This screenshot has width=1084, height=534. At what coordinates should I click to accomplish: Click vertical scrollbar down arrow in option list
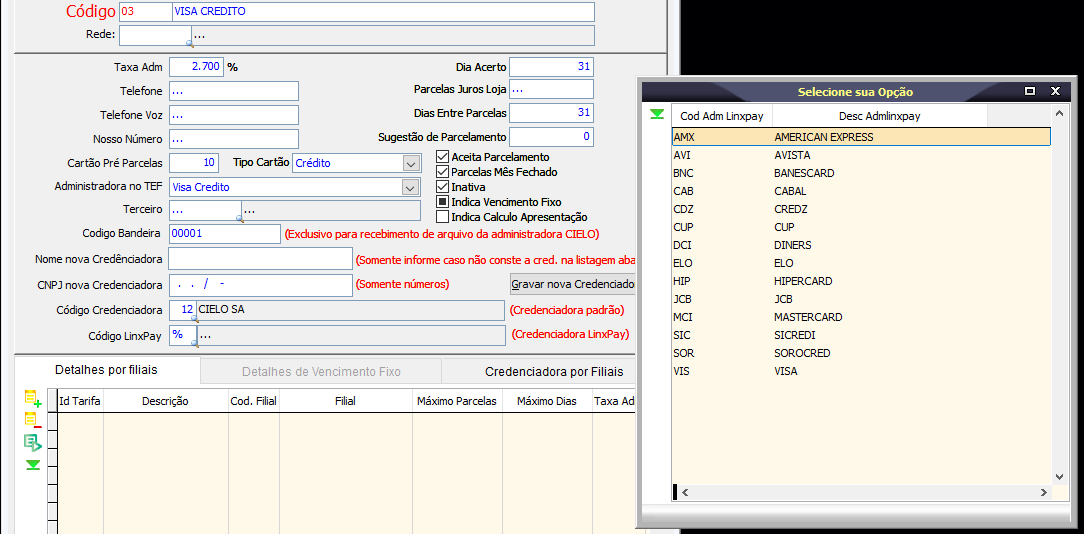tap(1060, 477)
